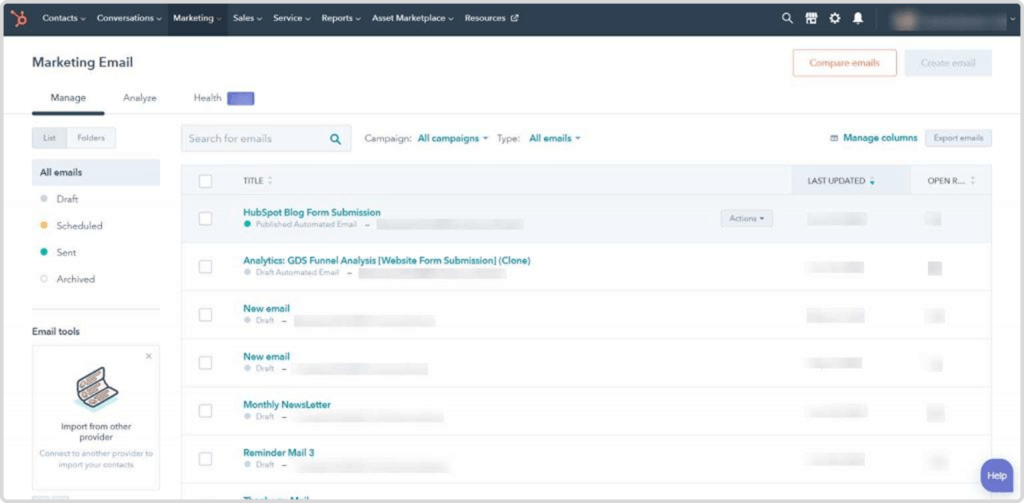This screenshot has width=1024, height=503.
Task: Sort by LAST UPDATED column arrow
Action: (872, 181)
